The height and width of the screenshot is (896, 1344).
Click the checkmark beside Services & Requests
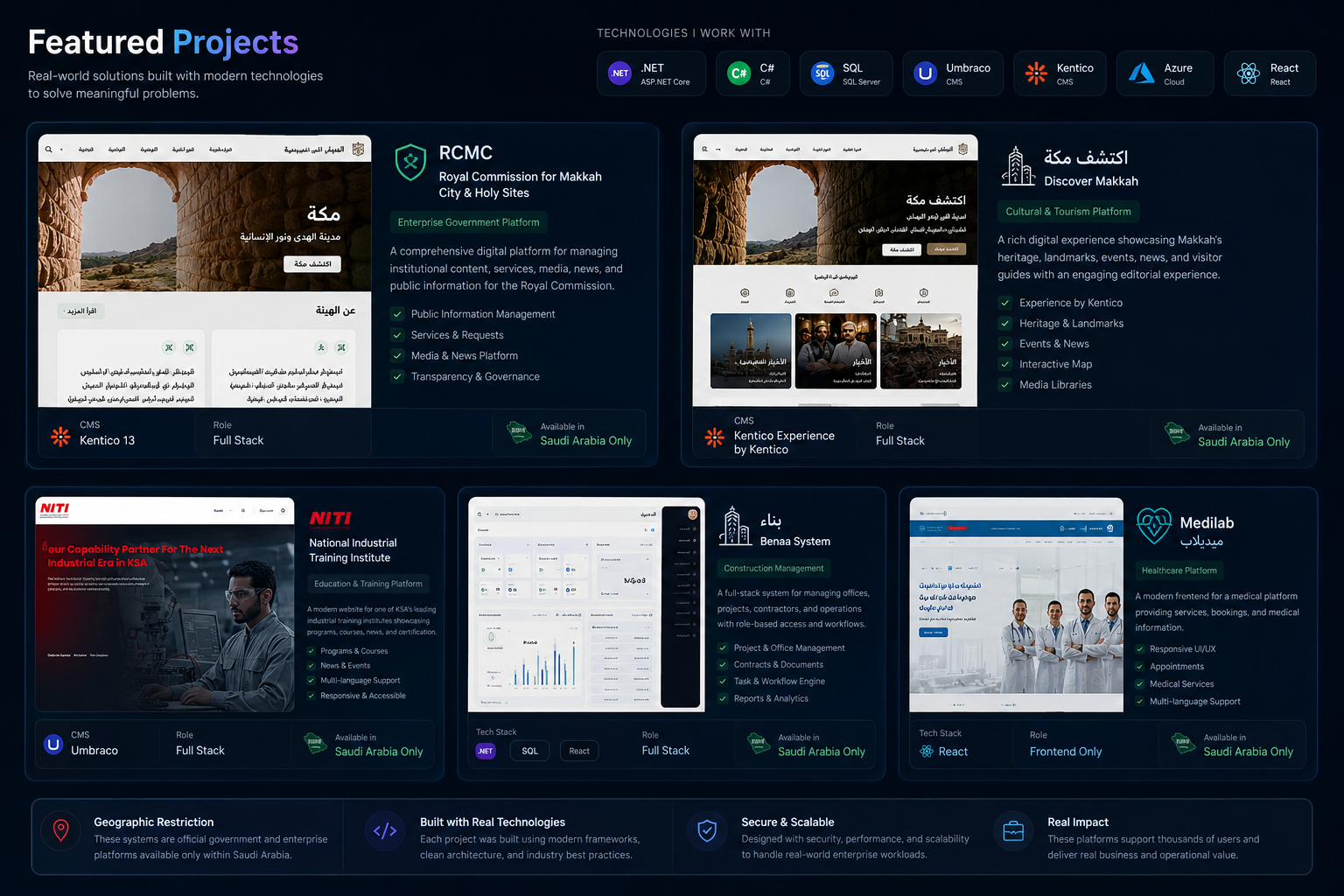[x=397, y=335]
